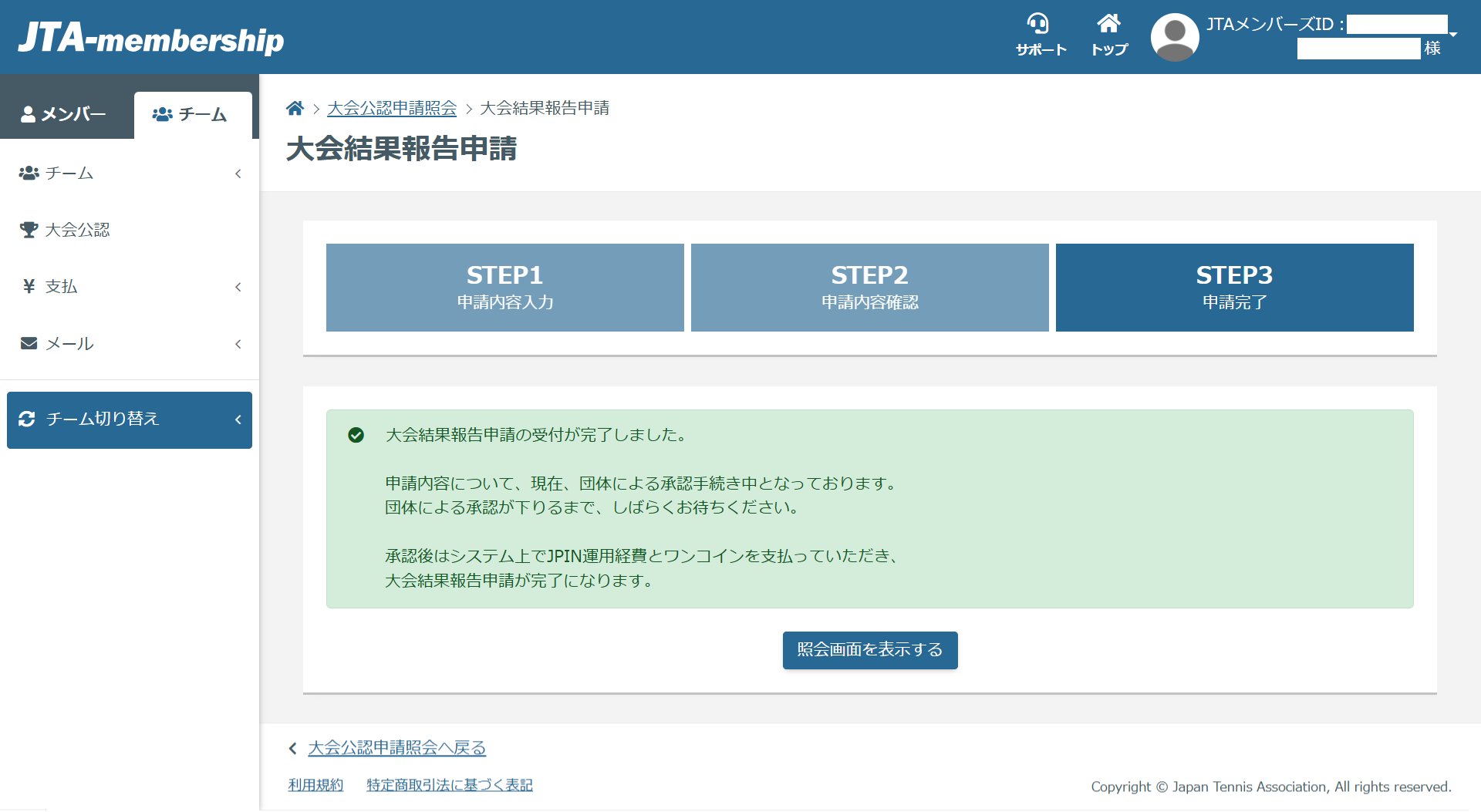The image size is (1481, 812).
Task: Click the headset Support icon
Action: [1038, 25]
